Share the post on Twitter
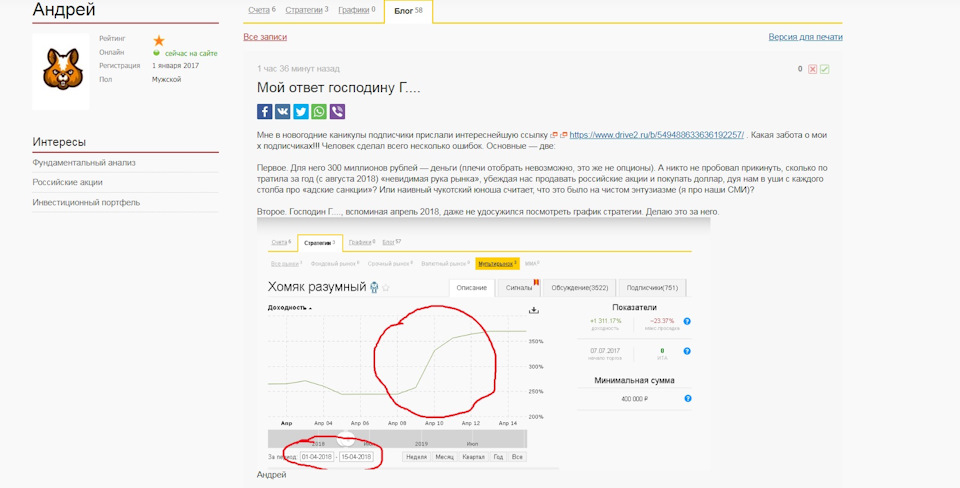The height and width of the screenshot is (488, 960). (x=300, y=112)
